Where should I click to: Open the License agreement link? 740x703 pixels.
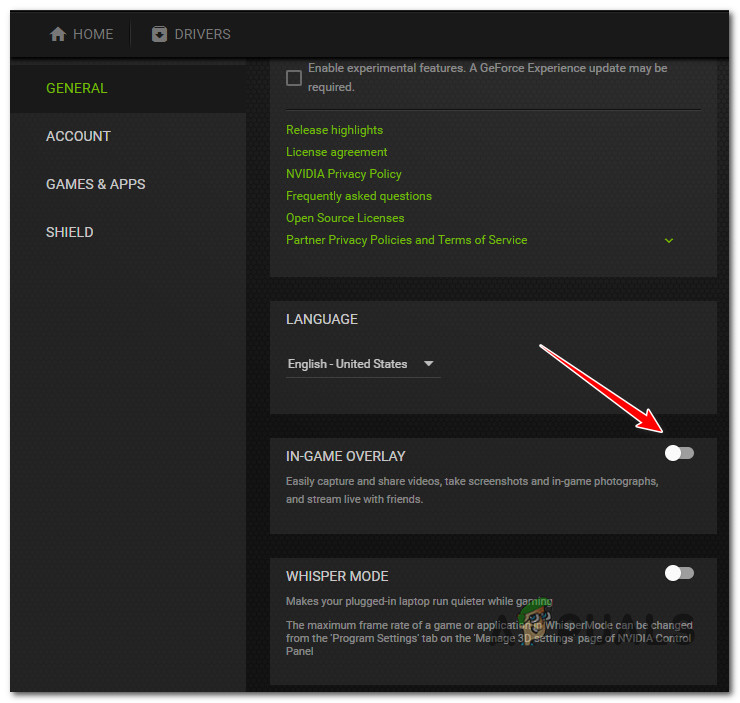click(336, 152)
